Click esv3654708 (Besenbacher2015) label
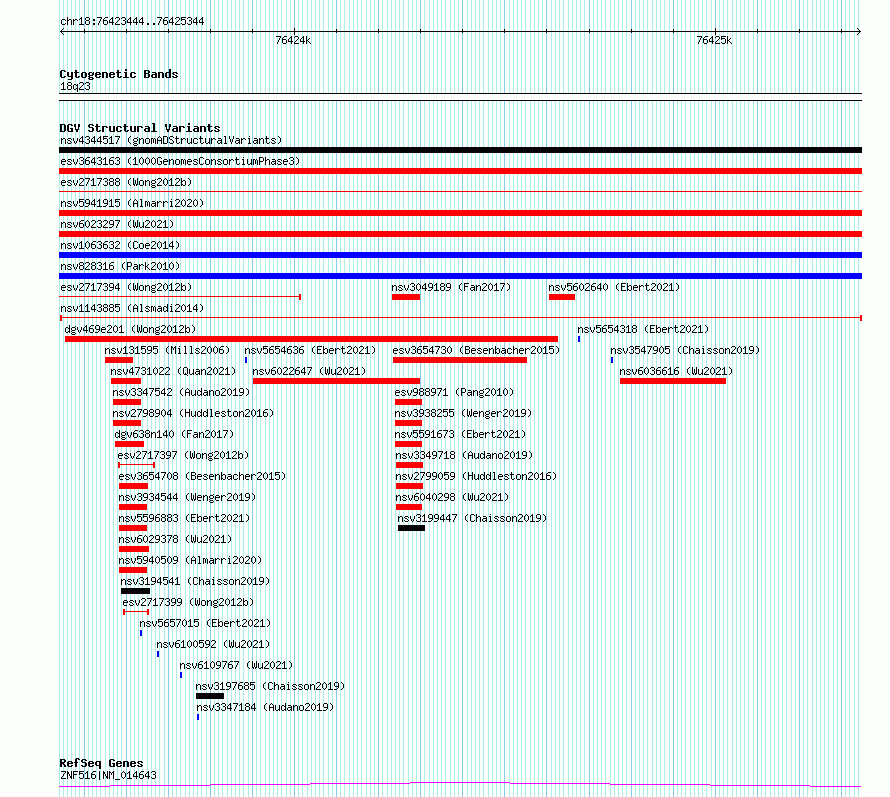Image resolution: width=890 pixels, height=797 pixels. click(x=202, y=476)
